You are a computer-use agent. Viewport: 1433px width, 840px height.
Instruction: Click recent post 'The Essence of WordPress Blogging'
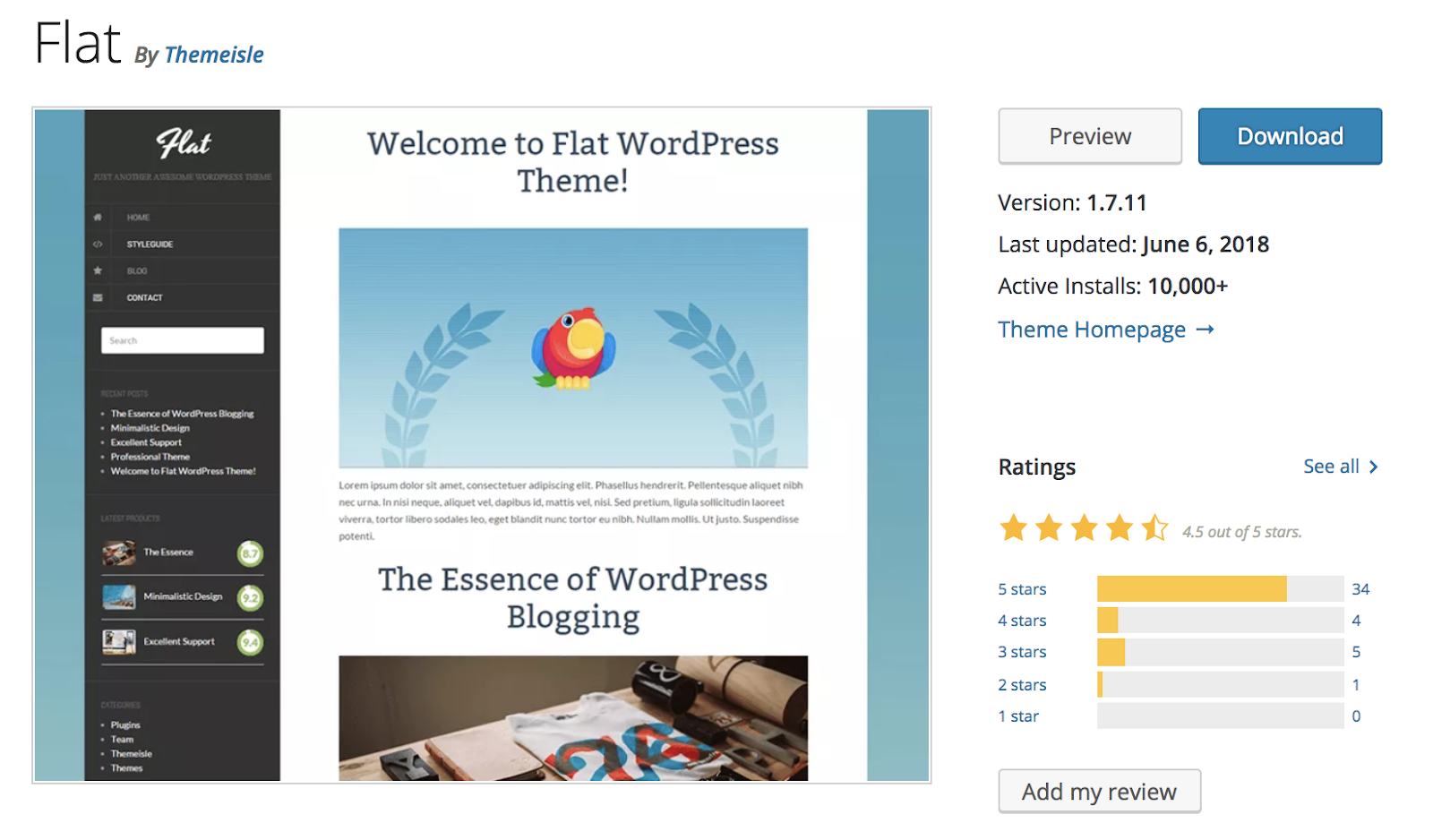tap(183, 414)
